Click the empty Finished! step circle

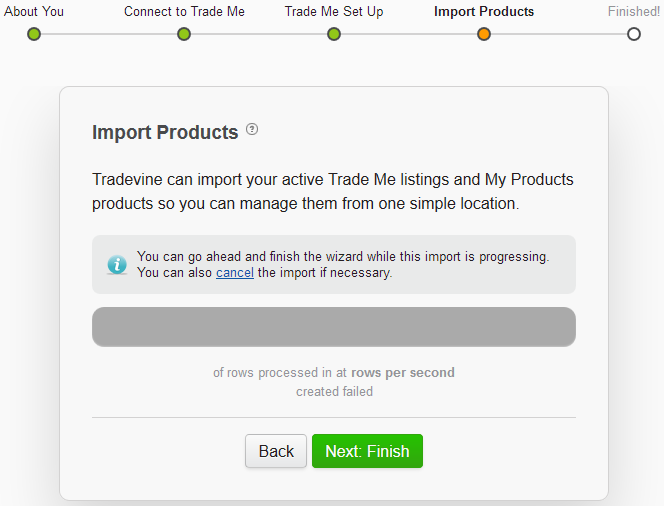[x=634, y=34]
